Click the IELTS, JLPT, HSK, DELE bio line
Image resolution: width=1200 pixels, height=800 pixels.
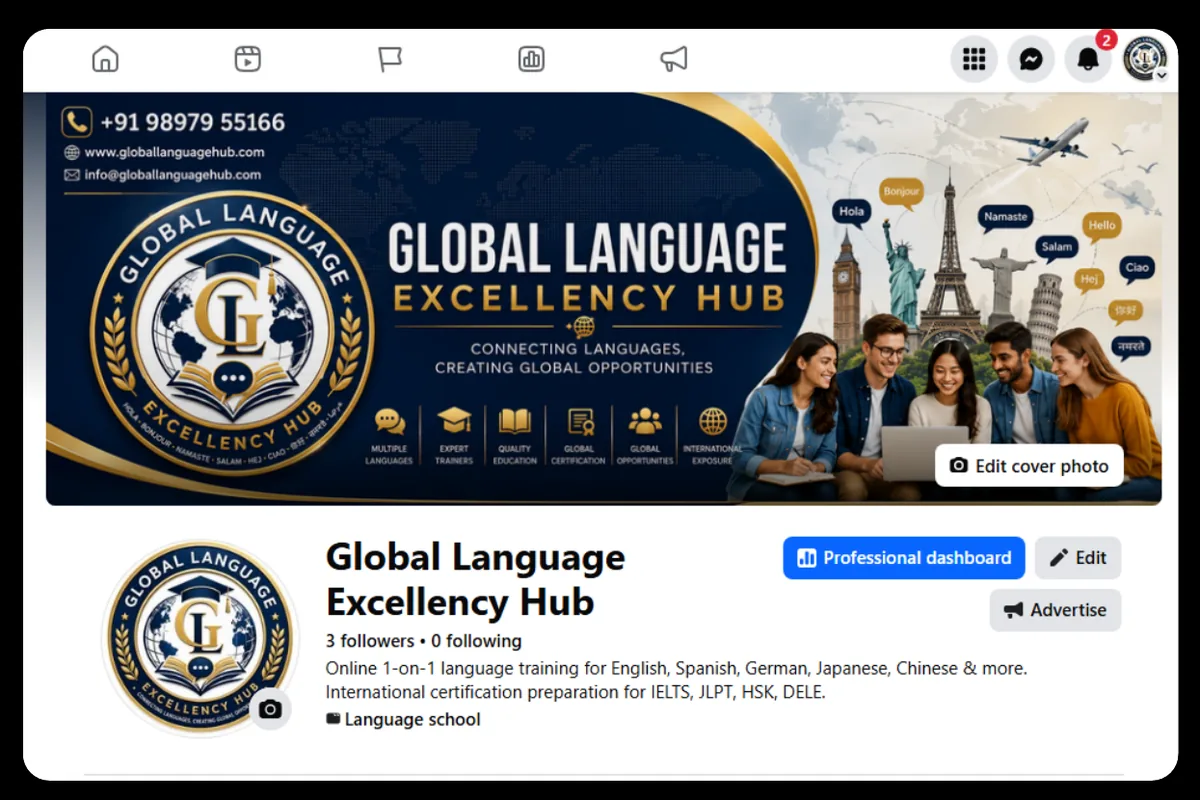(x=576, y=692)
